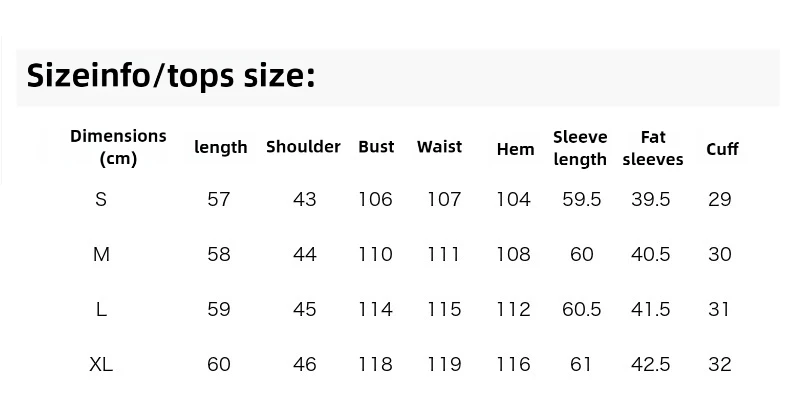
Task: Click the length column header
Action: point(221,147)
